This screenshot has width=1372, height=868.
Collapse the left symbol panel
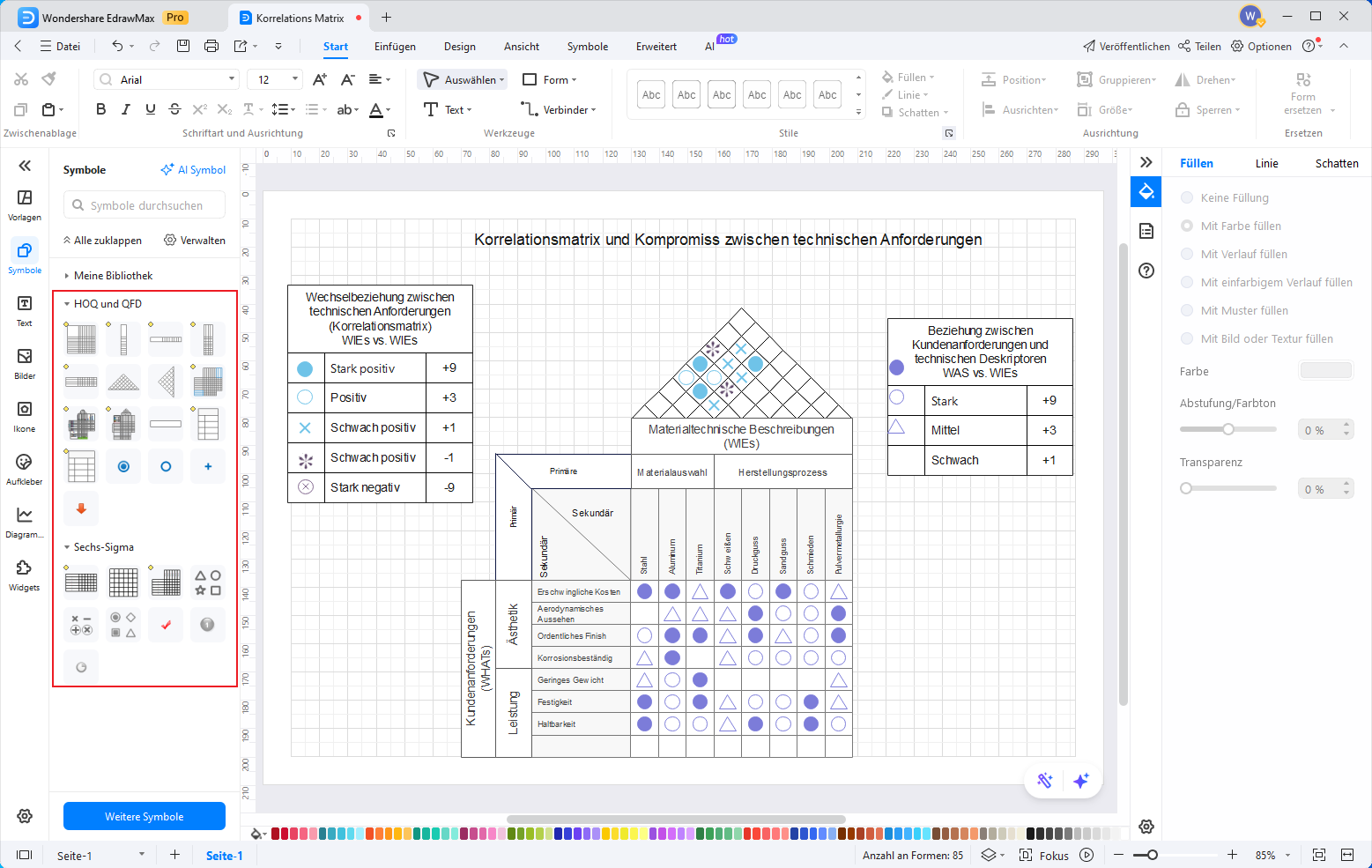pyautogui.click(x=25, y=165)
